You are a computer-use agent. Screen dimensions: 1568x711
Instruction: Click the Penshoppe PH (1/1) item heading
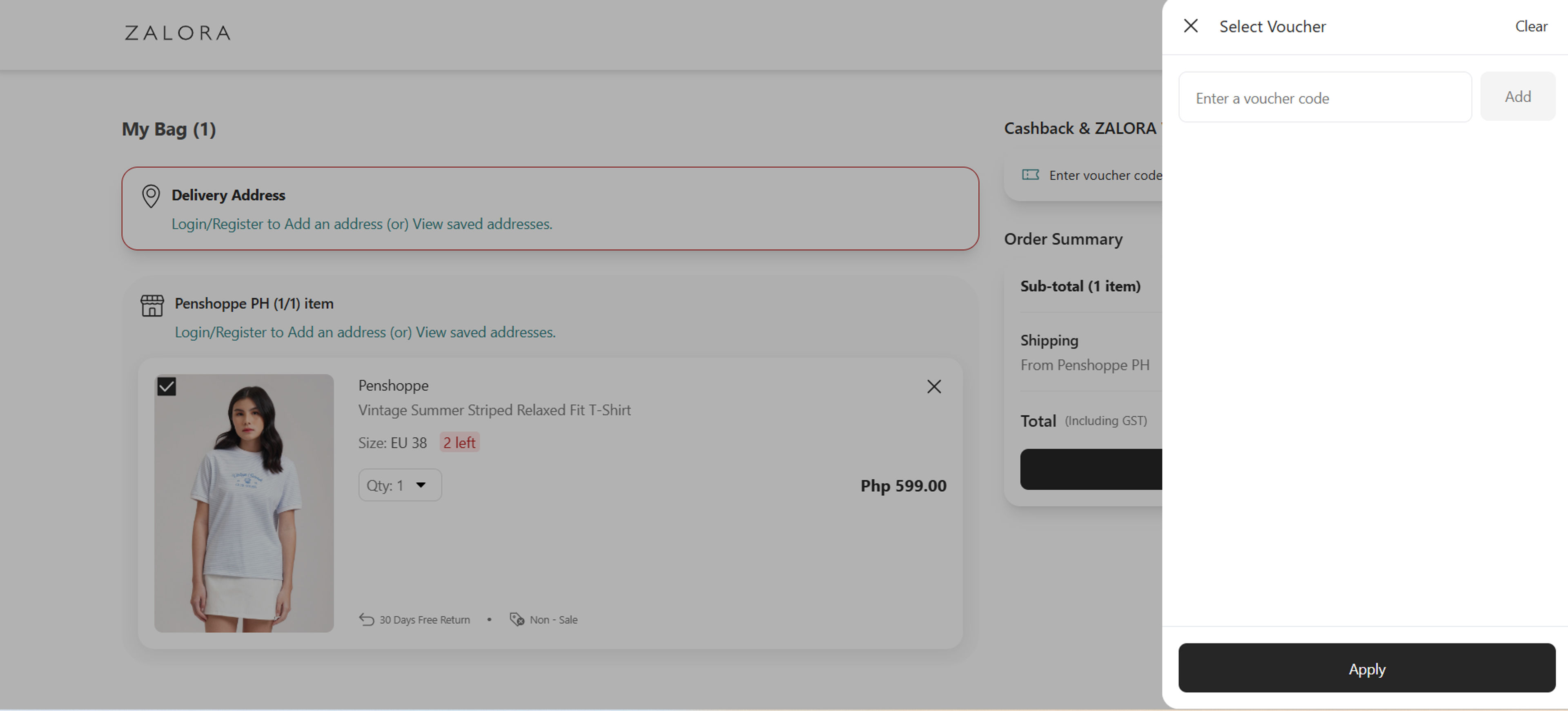pos(254,304)
